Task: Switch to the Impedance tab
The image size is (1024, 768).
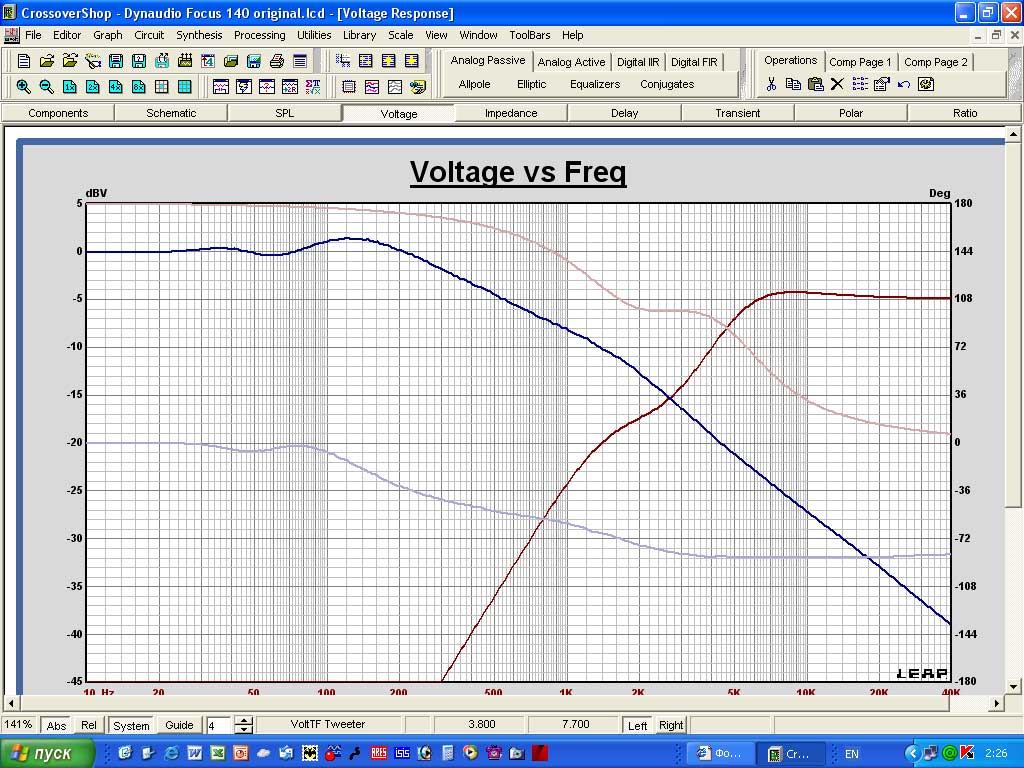Action: [511, 113]
